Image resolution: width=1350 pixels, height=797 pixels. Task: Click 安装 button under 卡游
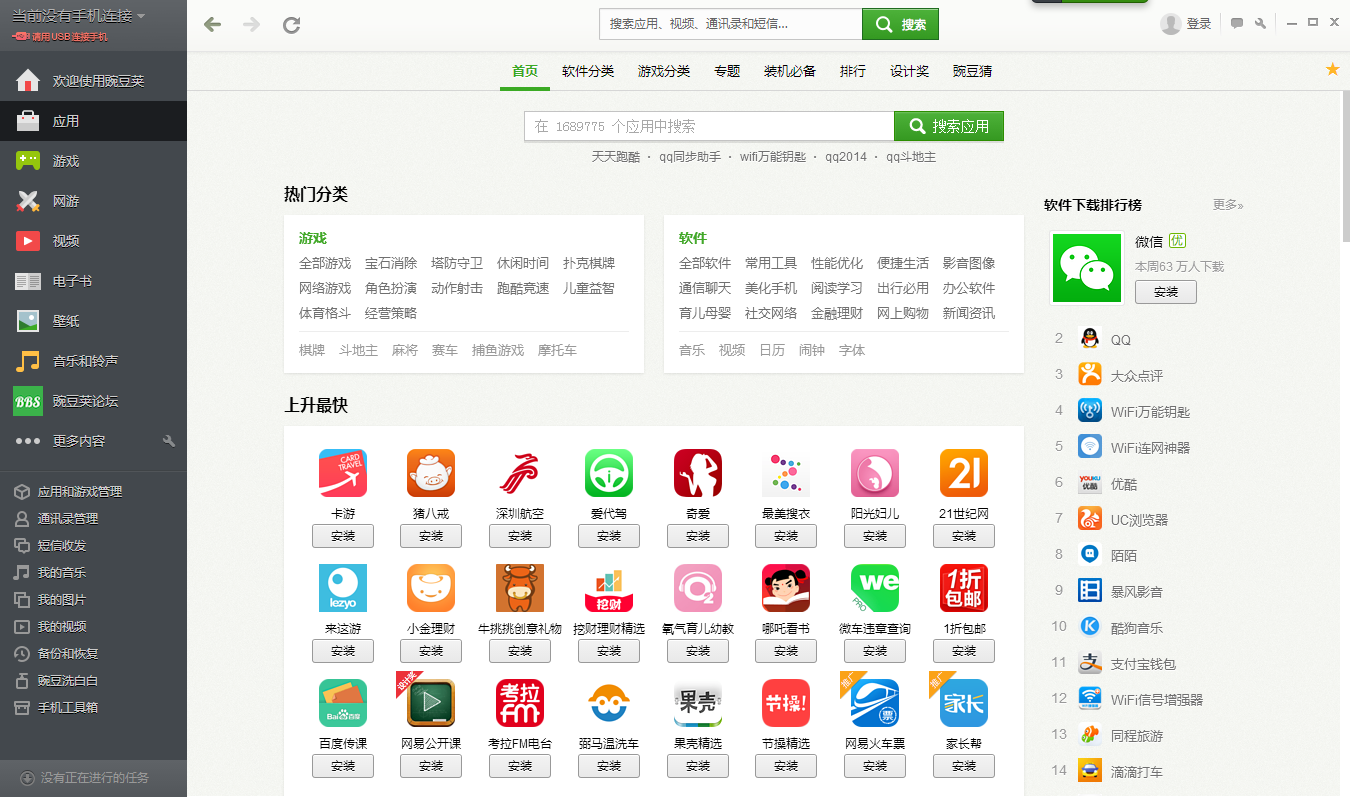pos(343,536)
